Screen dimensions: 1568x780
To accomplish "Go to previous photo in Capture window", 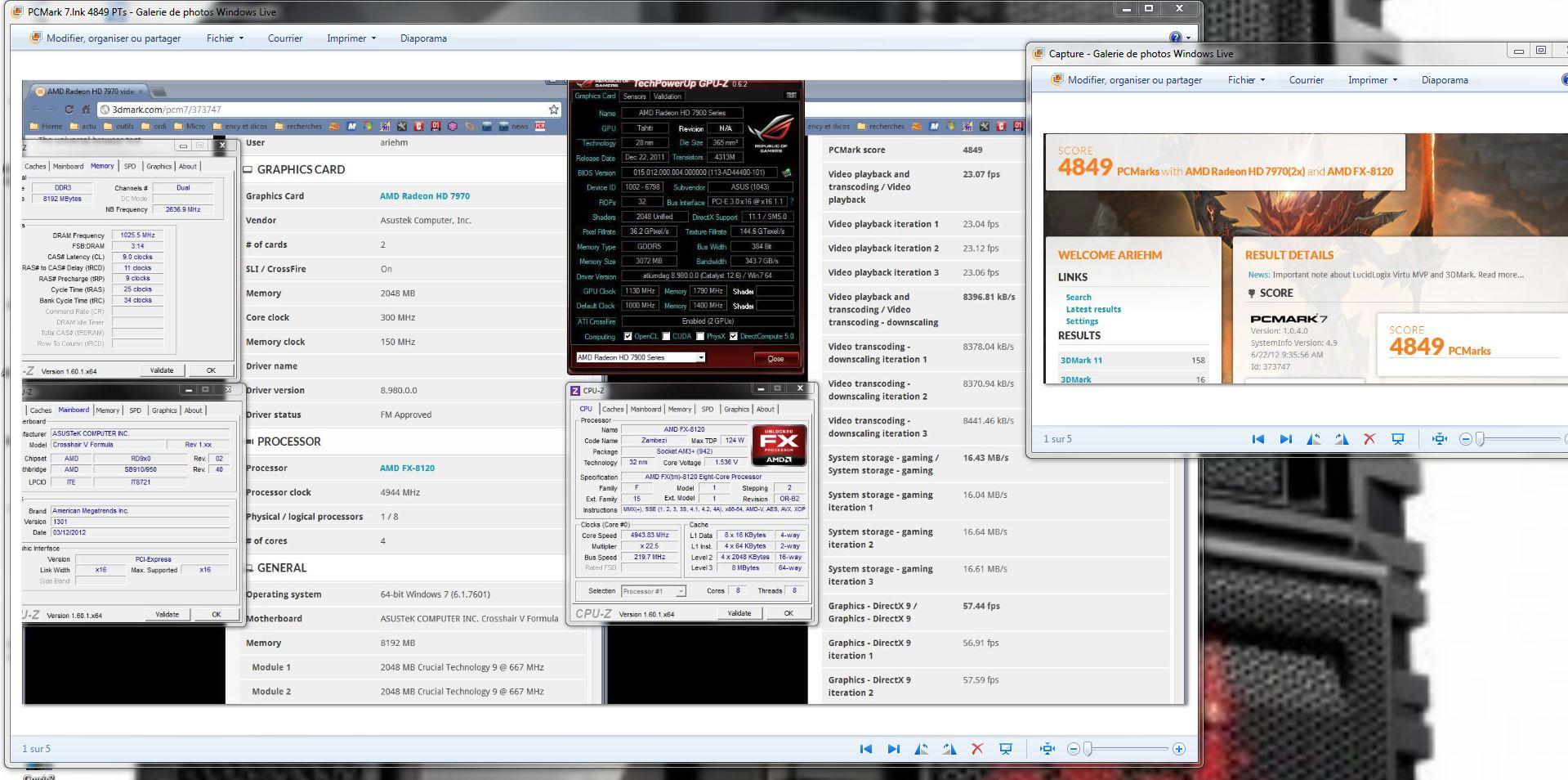I will tap(1258, 439).
